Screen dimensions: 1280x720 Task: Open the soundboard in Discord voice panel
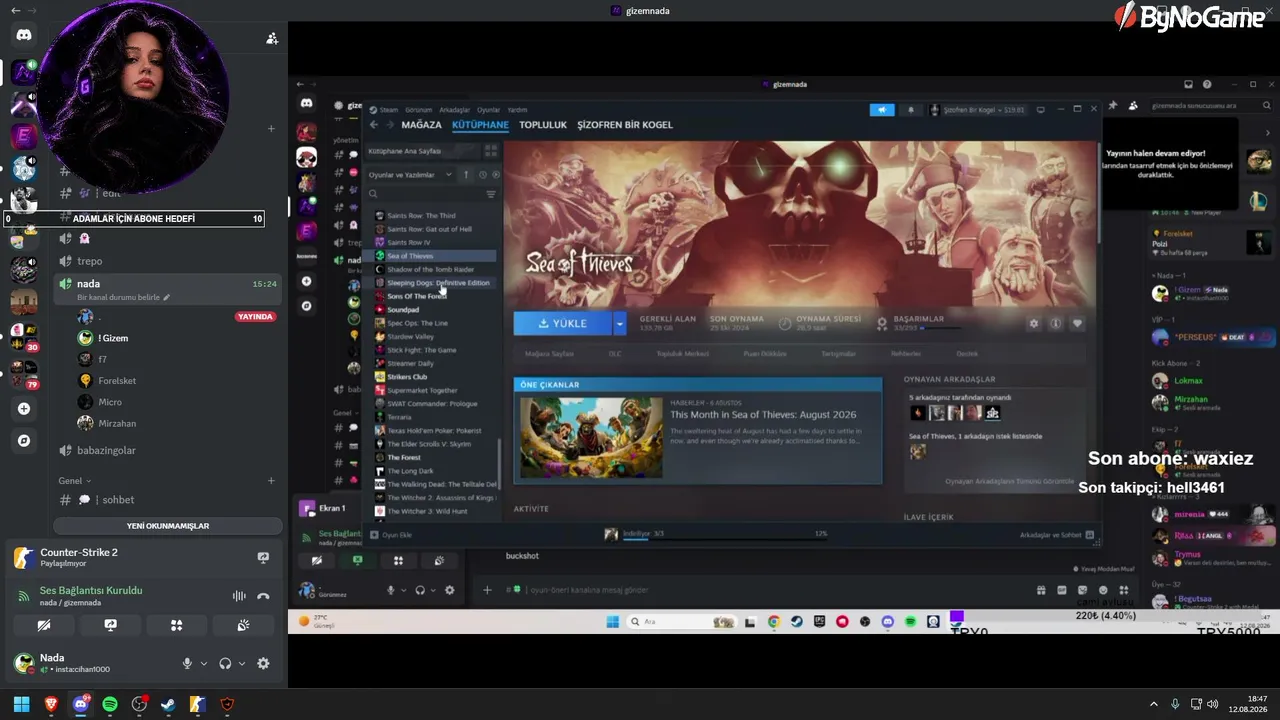coord(243,625)
